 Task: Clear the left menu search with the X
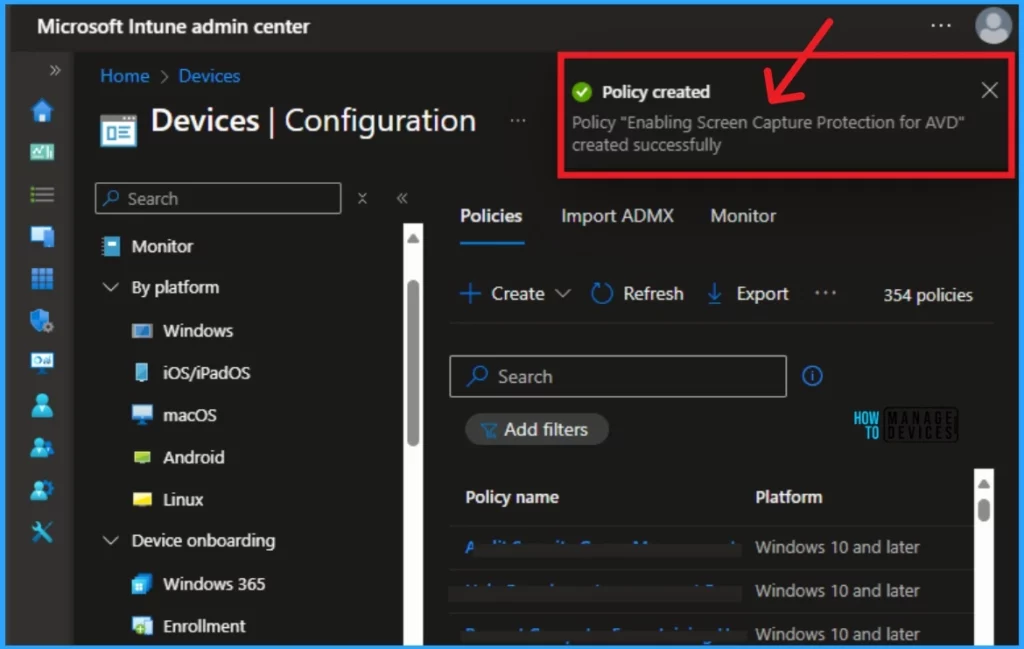pos(362,198)
